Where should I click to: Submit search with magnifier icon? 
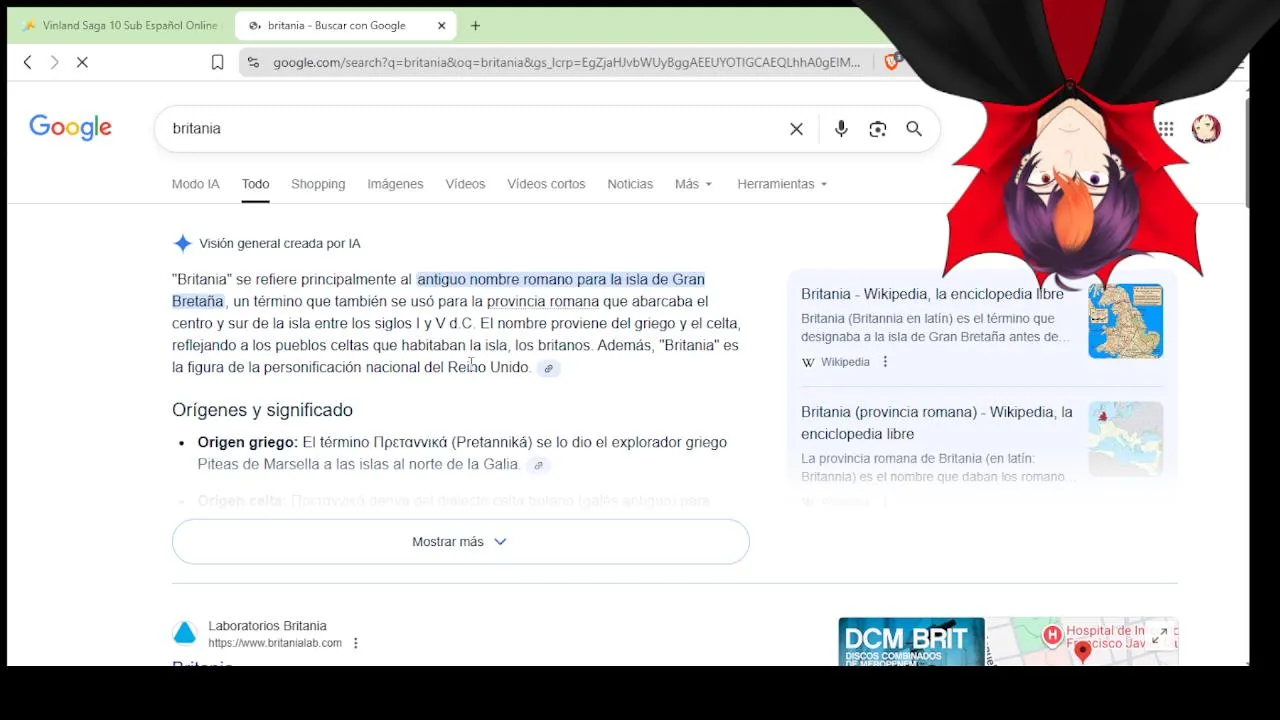(914, 128)
